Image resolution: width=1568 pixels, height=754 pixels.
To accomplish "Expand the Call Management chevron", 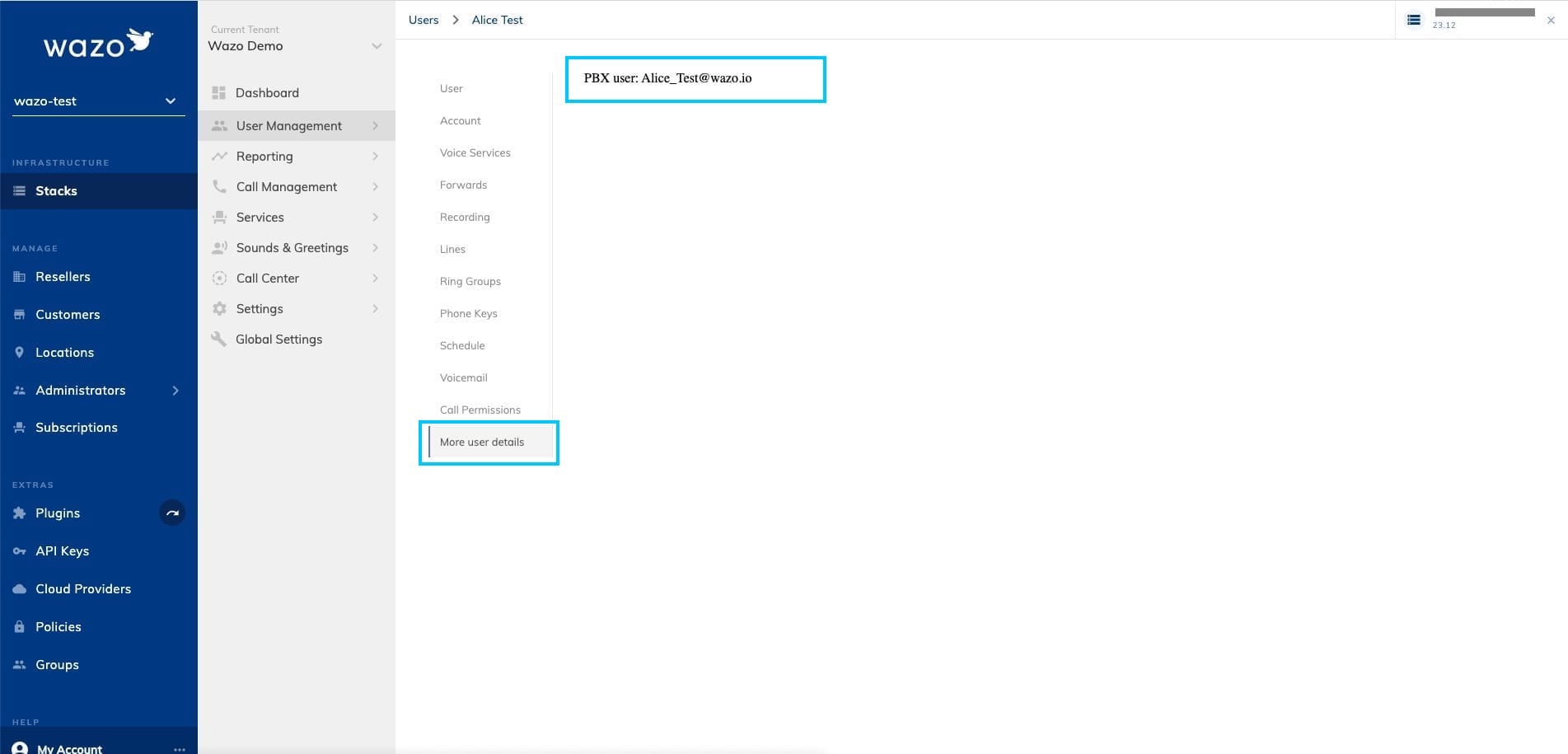I will coord(375,186).
